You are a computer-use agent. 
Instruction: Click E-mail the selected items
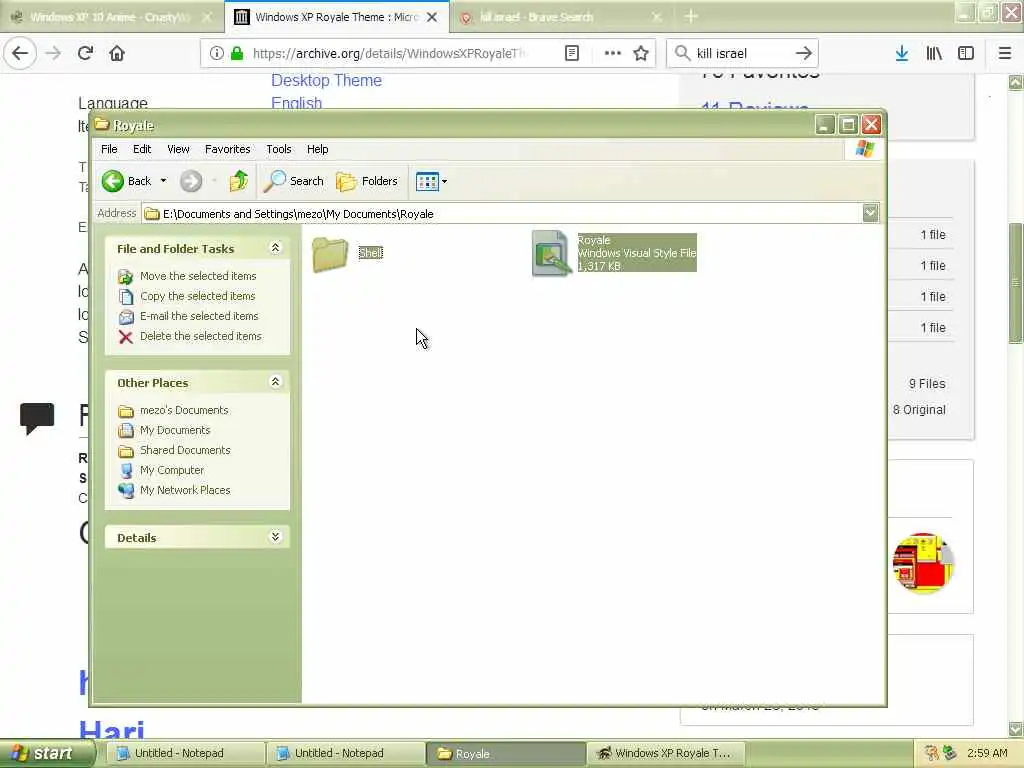tap(199, 316)
